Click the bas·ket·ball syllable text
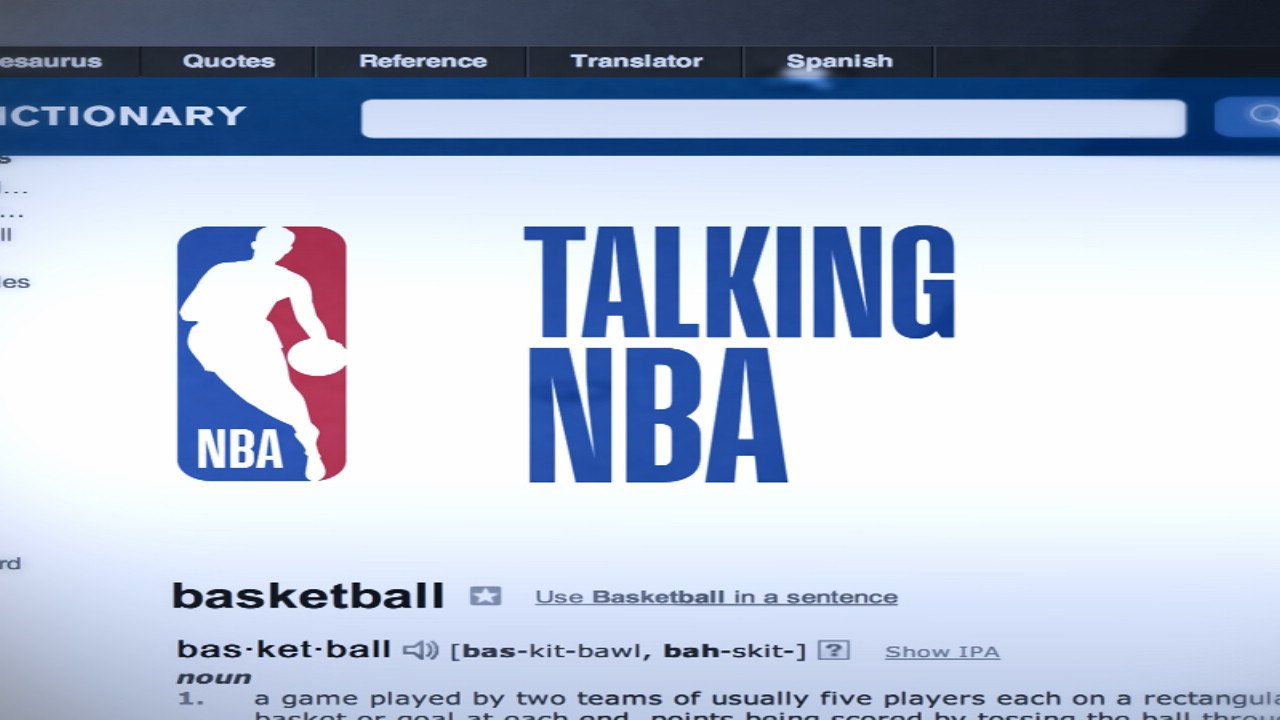Viewport: 1280px width, 720px height. coord(284,650)
